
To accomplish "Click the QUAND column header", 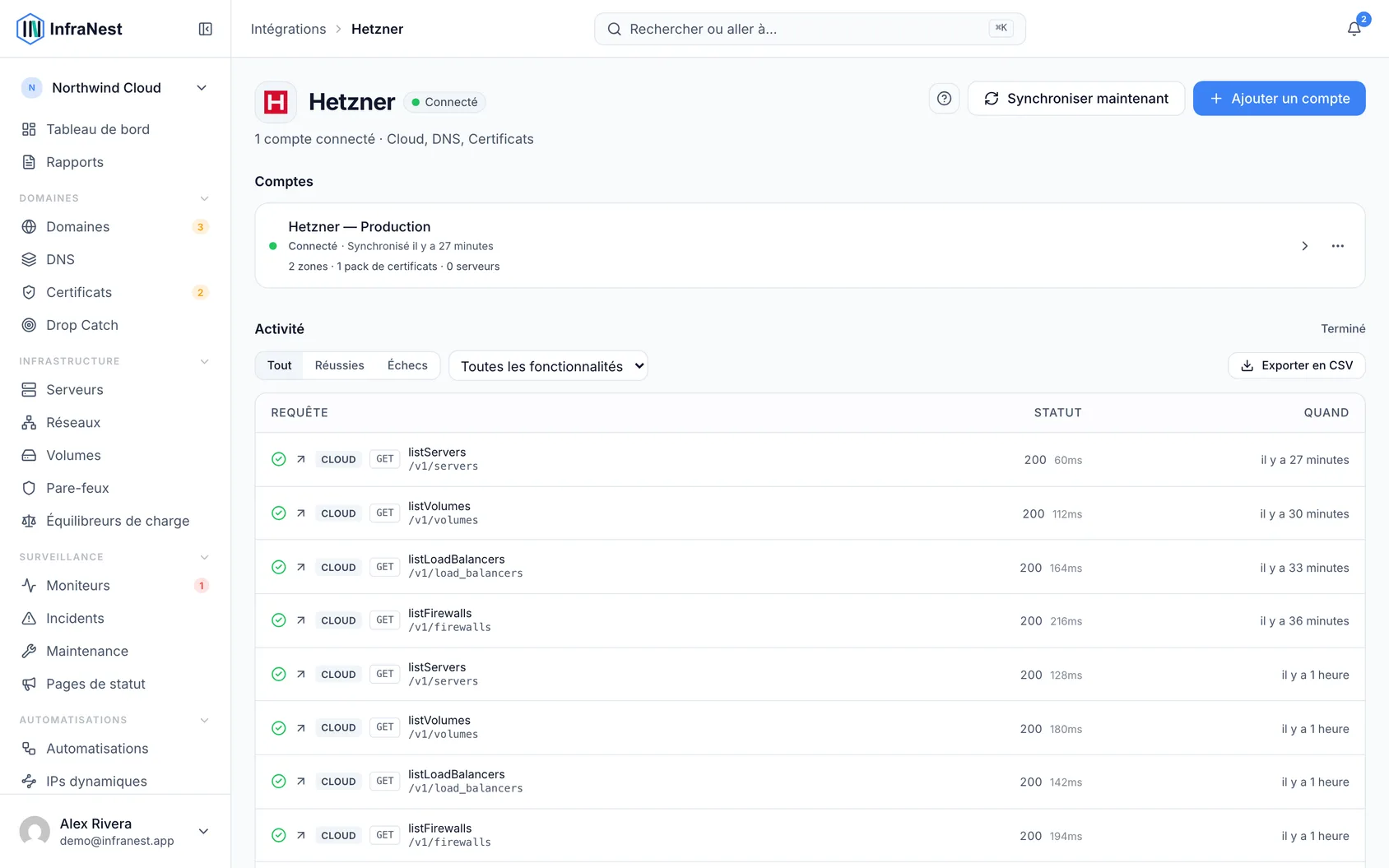I will pyautogui.click(x=1326, y=413).
